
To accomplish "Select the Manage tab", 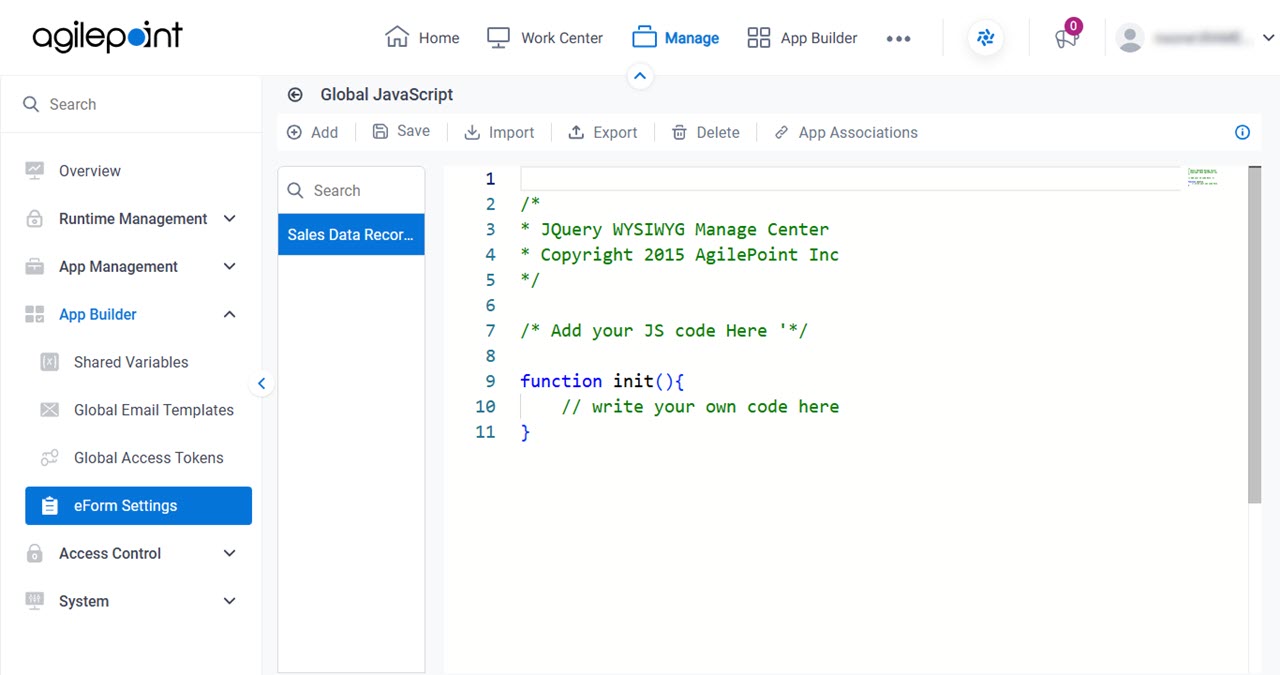I will click(x=676, y=38).
